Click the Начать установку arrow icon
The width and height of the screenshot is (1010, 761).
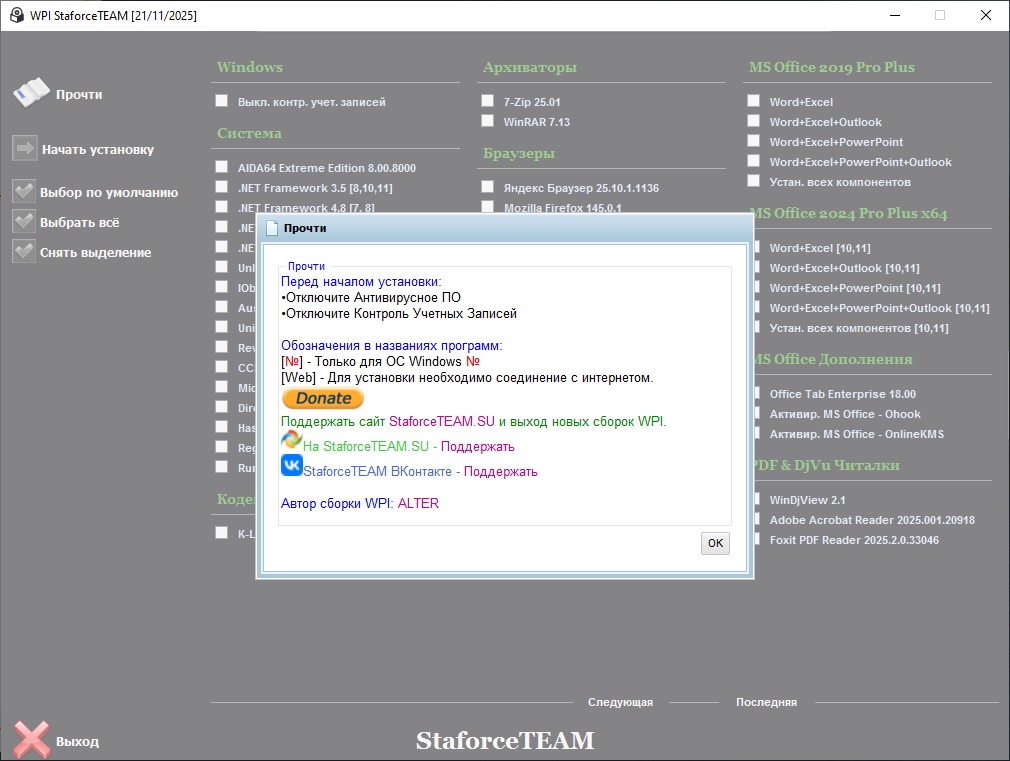click(x=24, y=149)
